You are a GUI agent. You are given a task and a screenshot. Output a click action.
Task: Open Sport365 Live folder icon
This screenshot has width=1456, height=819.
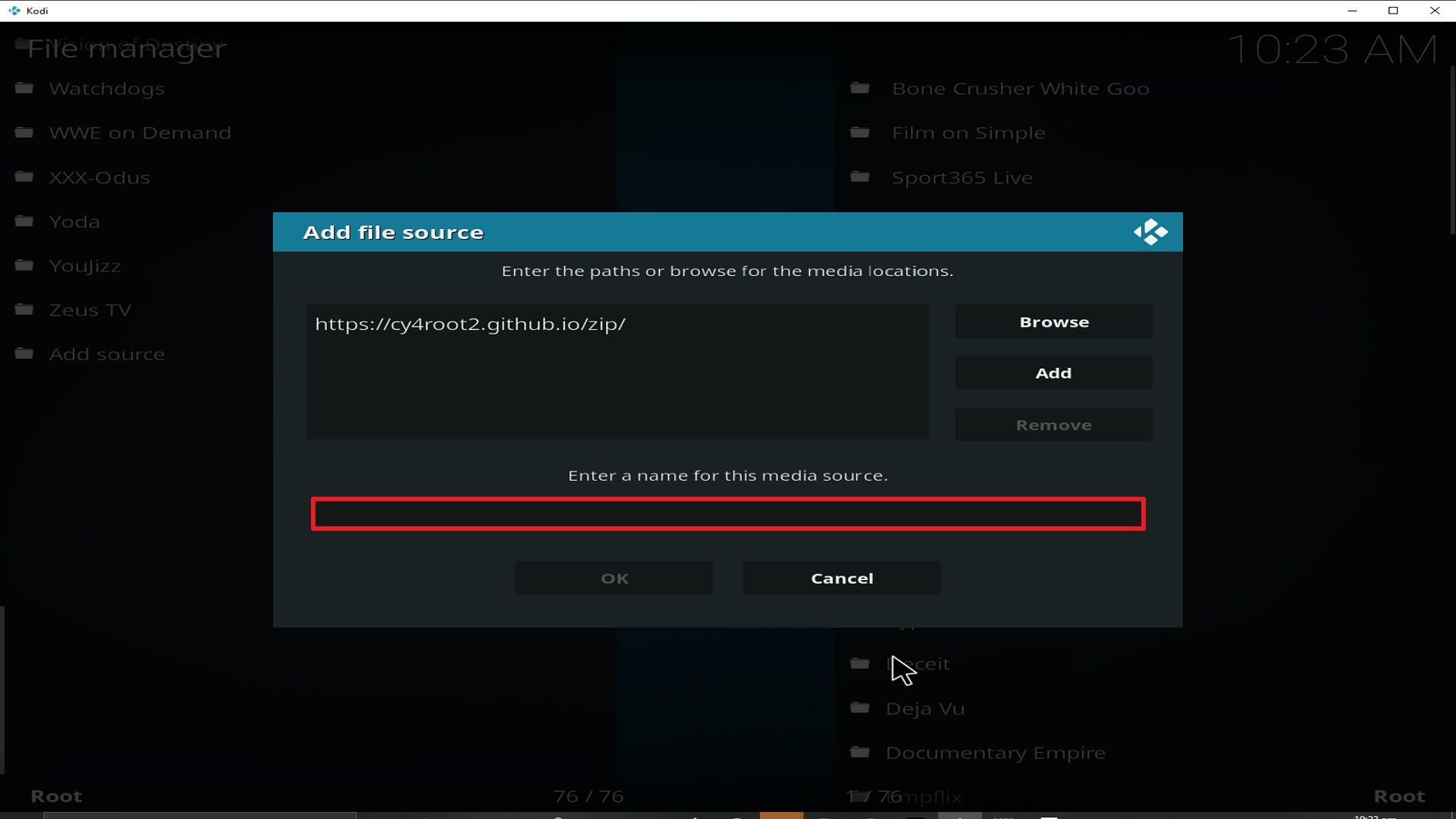[x=860, y=177]
